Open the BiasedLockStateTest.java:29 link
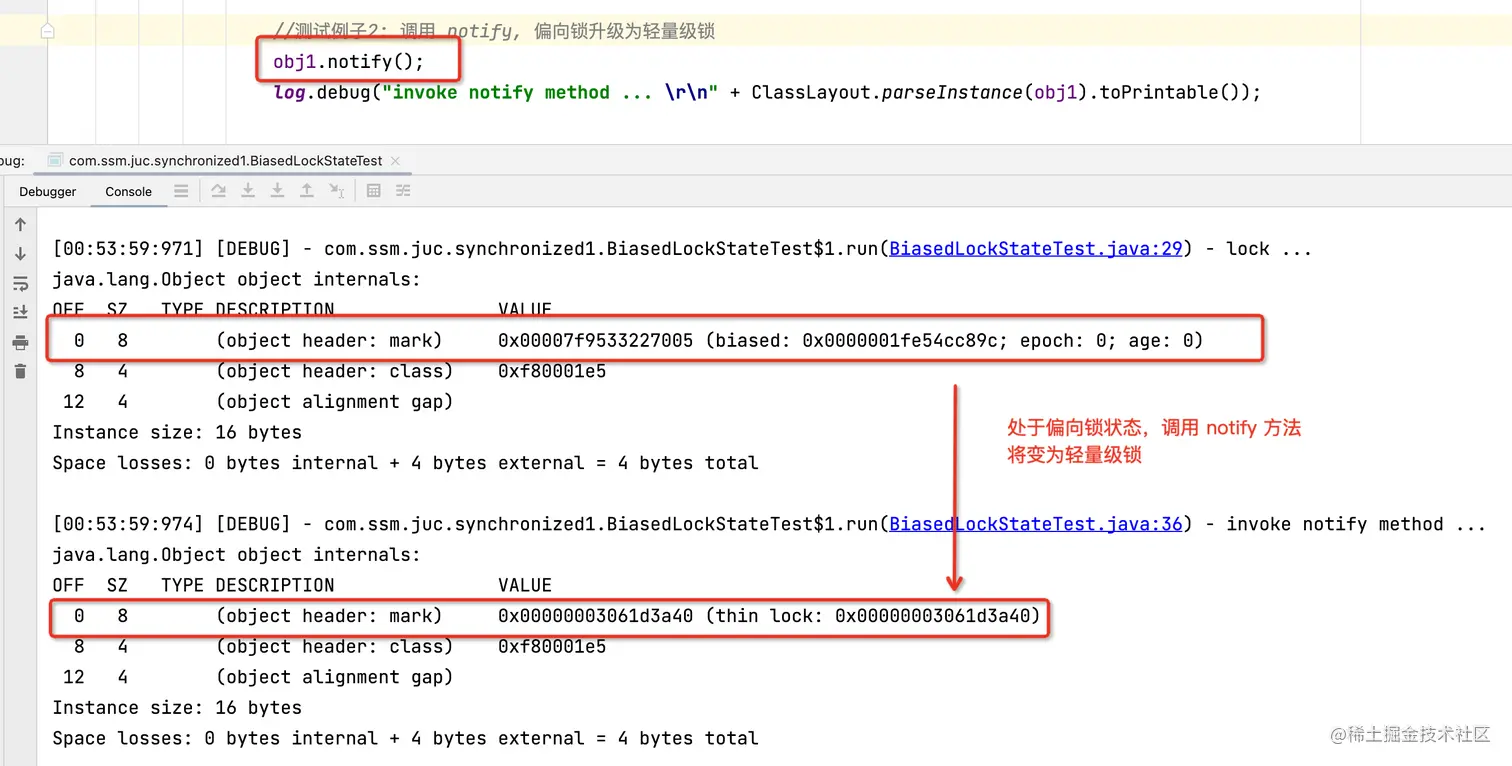This screenshot has width=1512, height=766. 1036,249
